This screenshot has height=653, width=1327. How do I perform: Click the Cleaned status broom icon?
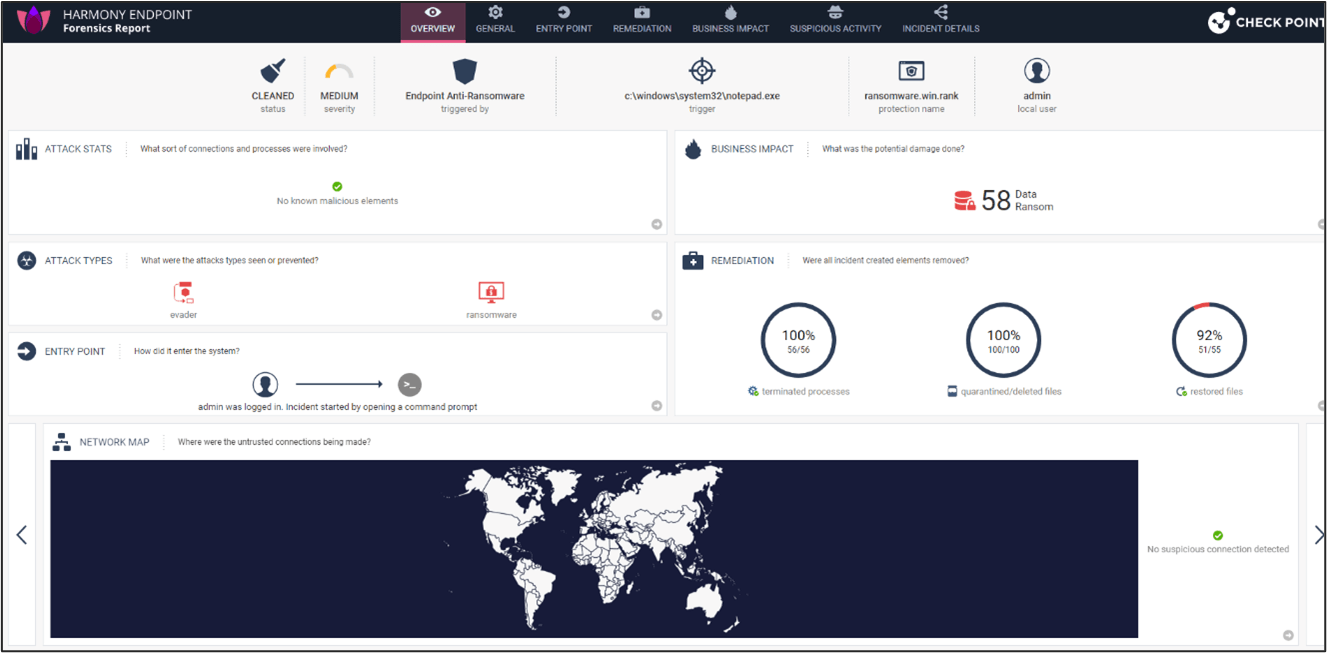tap(273, 72)
